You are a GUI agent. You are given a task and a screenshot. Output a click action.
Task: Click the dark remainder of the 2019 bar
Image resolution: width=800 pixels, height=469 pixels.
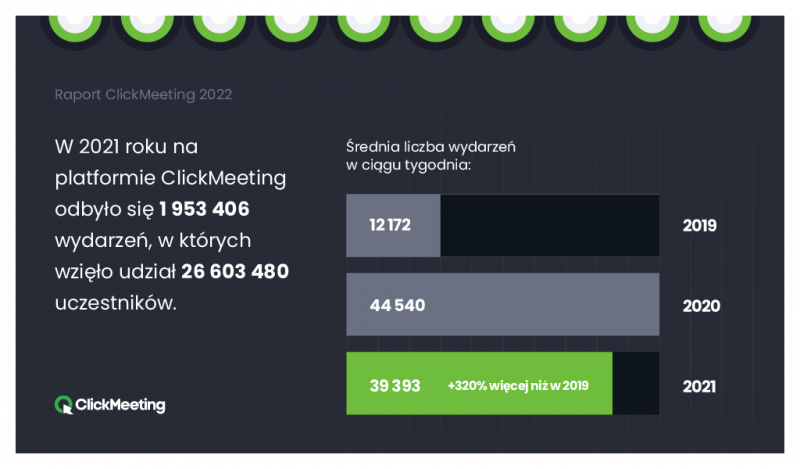click(x=549, y=225)
